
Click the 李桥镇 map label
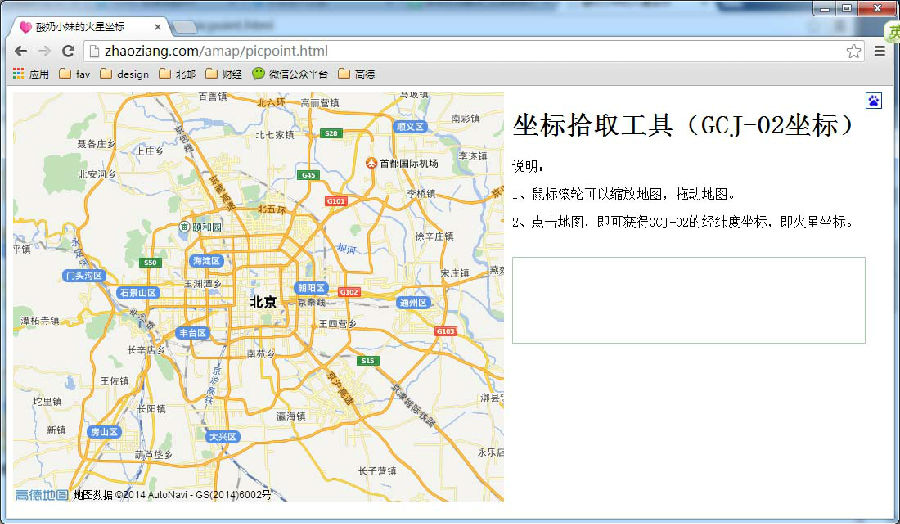click(421, 193)
